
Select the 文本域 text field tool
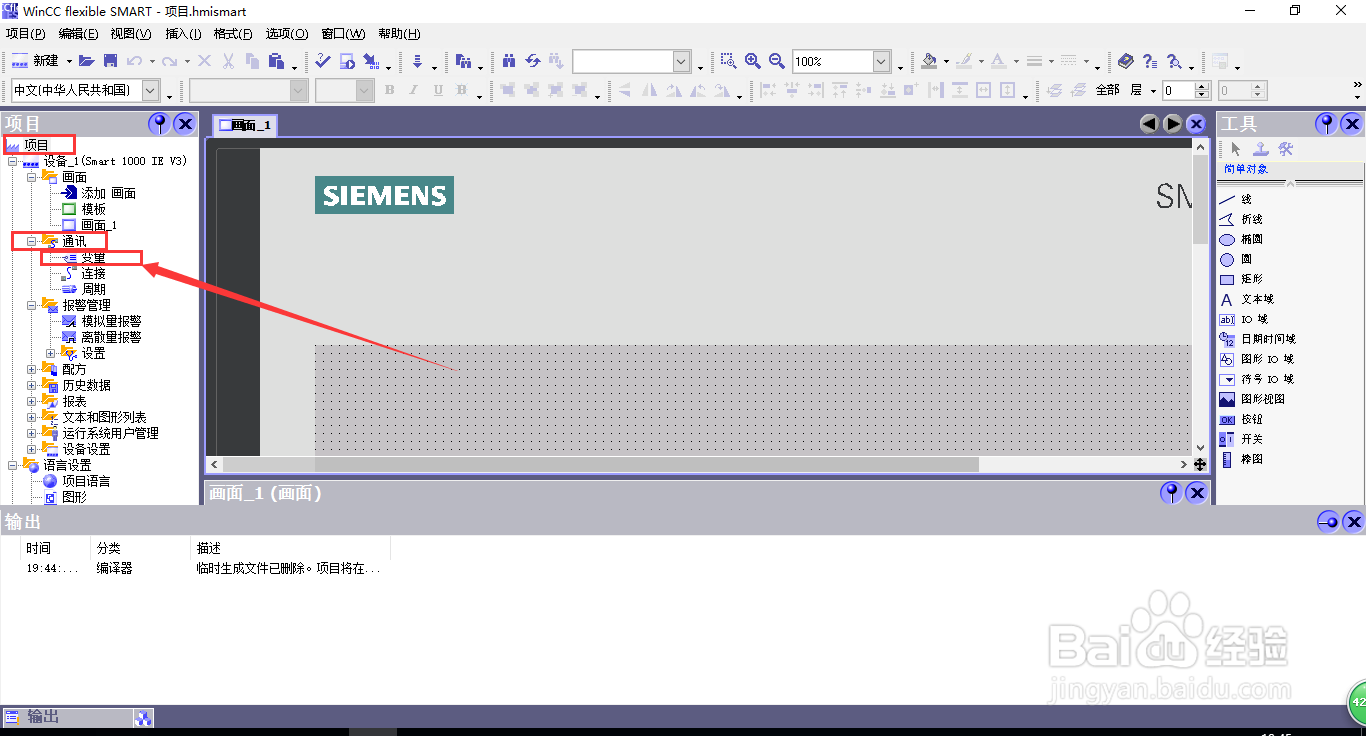[1247, 299]
